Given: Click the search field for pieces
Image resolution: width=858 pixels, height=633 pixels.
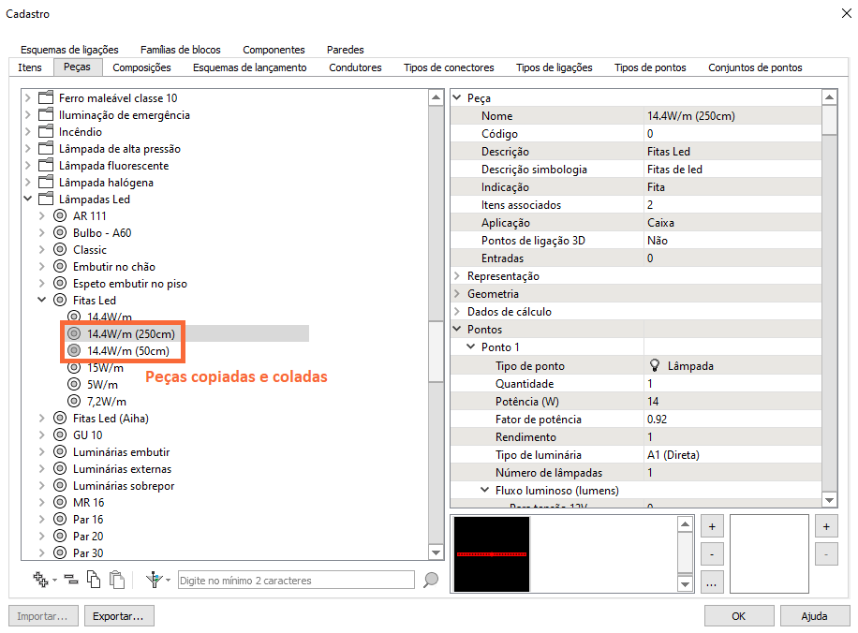Looking at the screenshot, I should (x=295, y=580).
